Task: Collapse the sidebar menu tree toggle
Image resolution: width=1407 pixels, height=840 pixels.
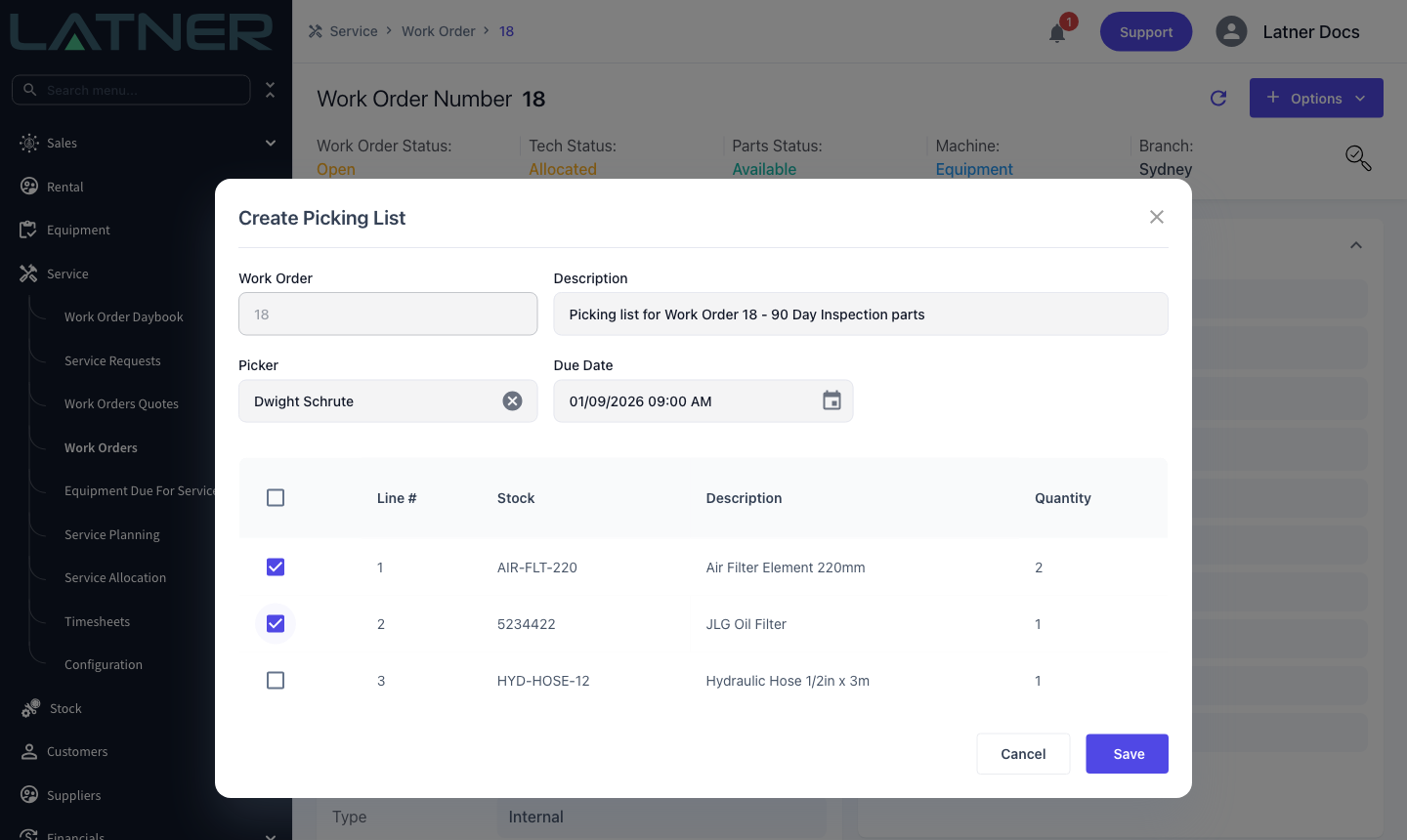Action: click(x=271, y=90)
